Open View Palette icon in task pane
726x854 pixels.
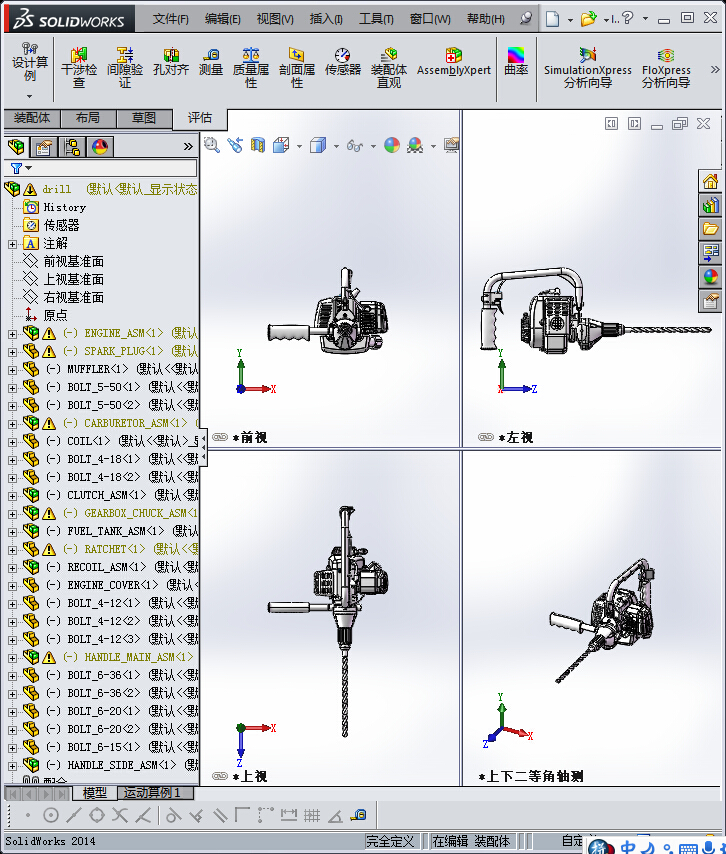click(x=710, y=253)
